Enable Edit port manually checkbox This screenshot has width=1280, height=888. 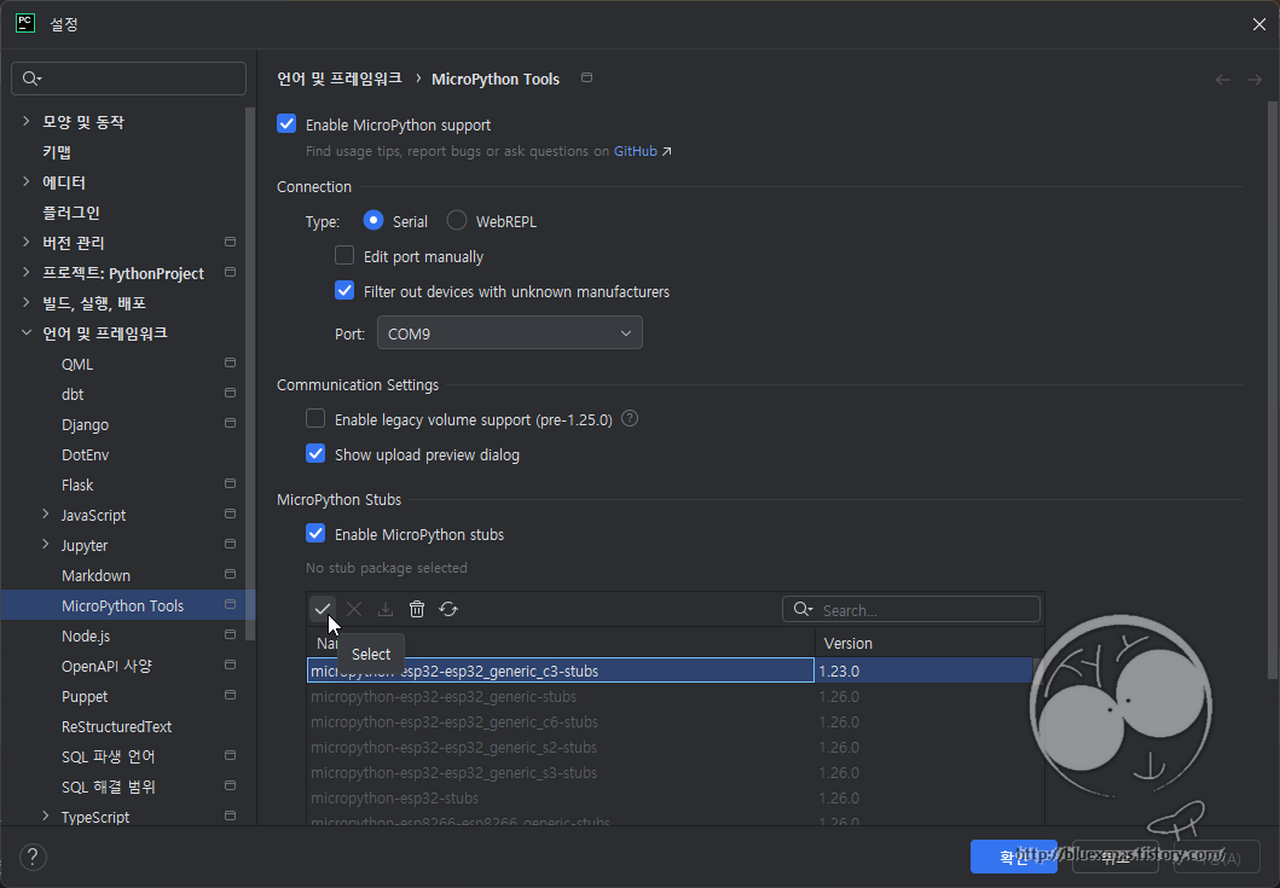[x=344, y=256]
